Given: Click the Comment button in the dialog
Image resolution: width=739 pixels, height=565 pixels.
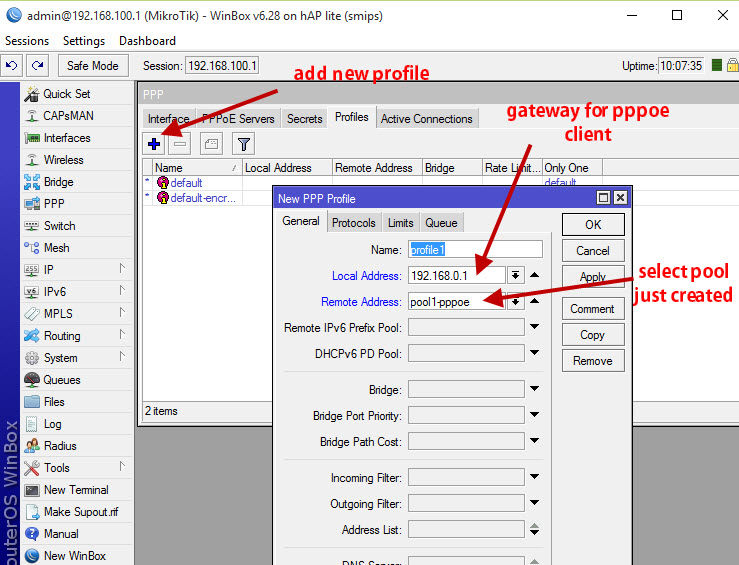Looking at the screenshot, I should coord(593,309).
